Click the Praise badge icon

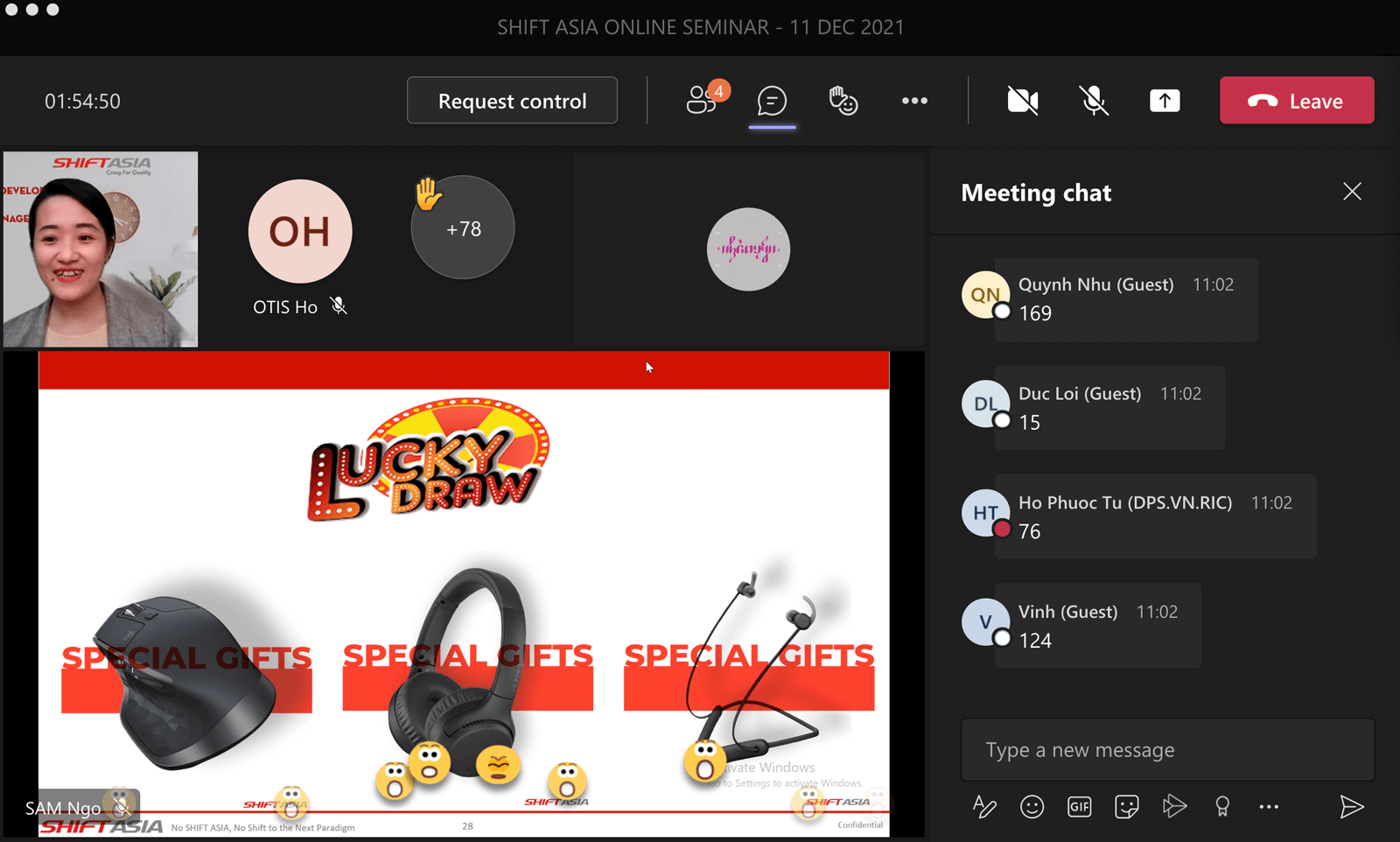[1222, 807]
